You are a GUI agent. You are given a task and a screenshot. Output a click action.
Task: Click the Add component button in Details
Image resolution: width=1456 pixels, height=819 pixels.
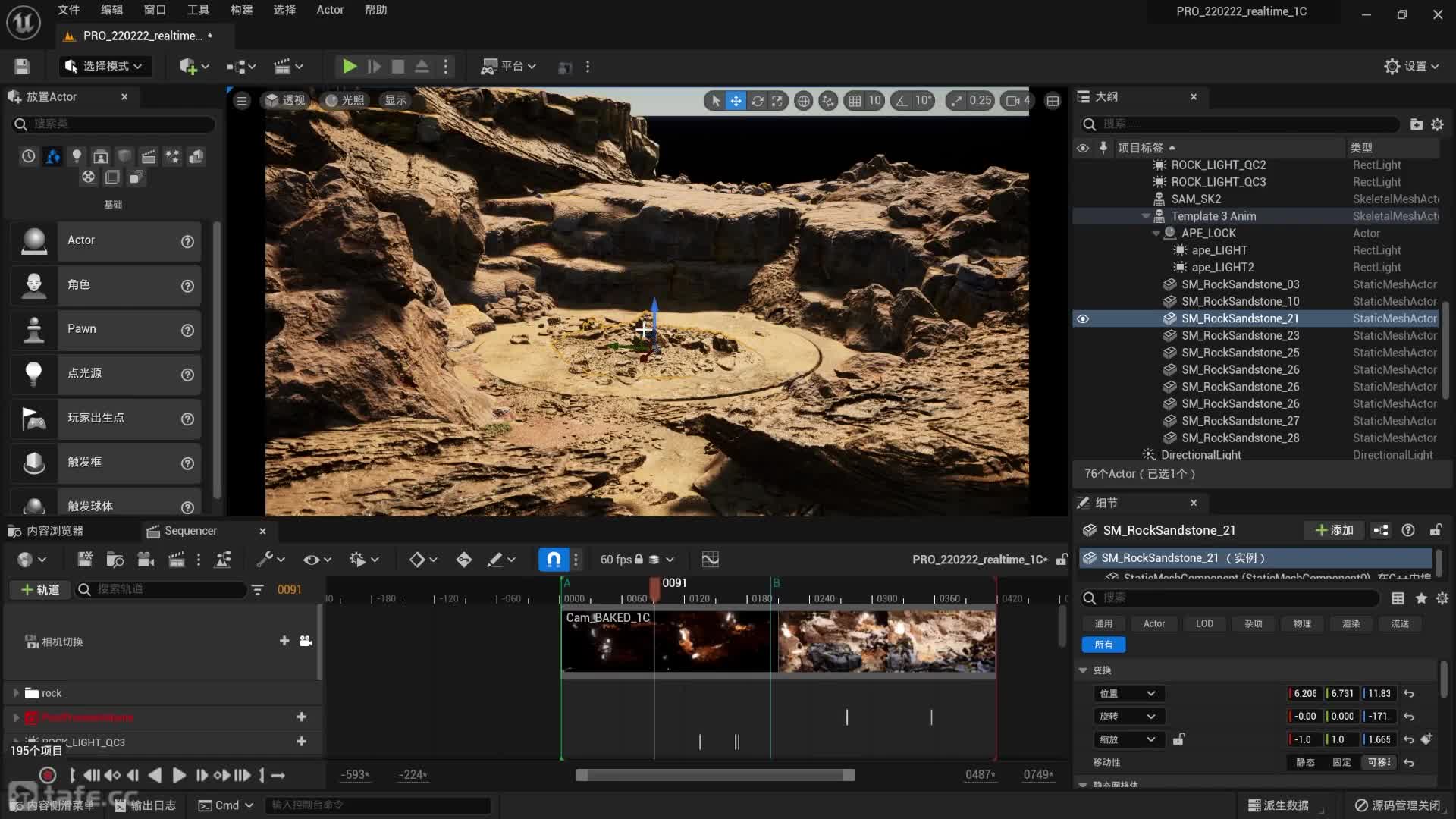click(x=1335, y=530)
